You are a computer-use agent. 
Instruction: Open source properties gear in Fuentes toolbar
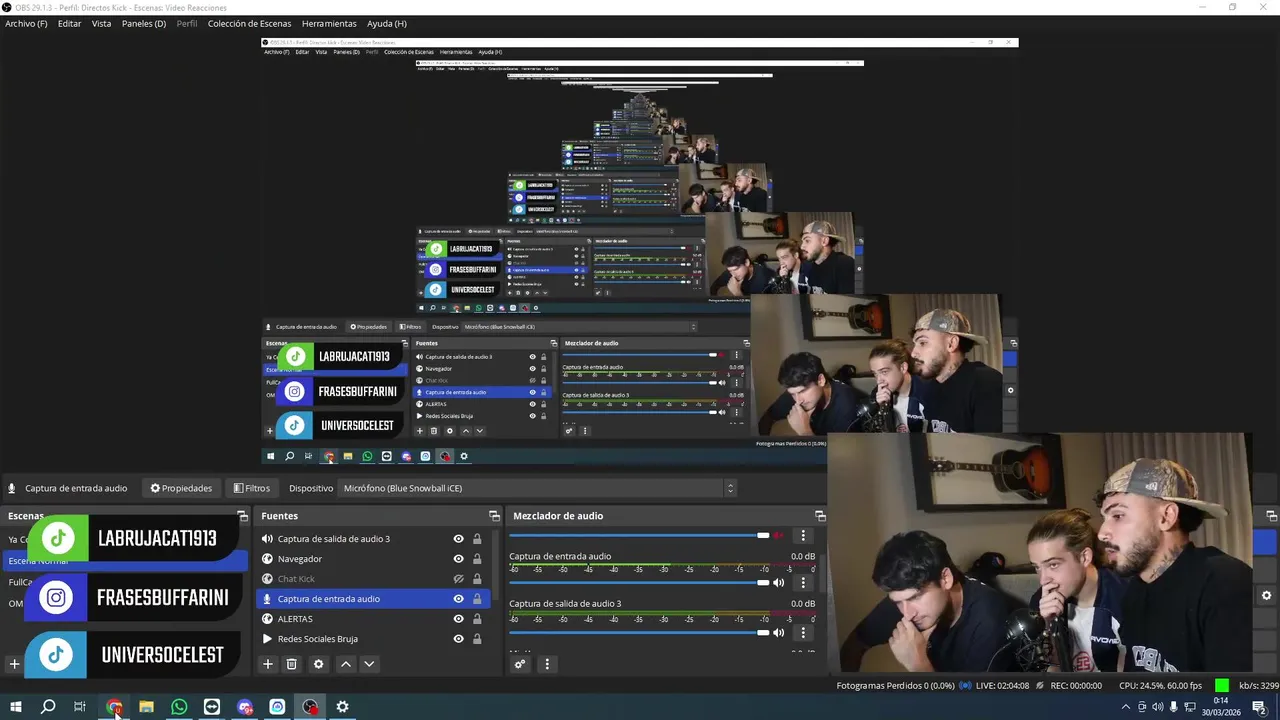point(319,663)
